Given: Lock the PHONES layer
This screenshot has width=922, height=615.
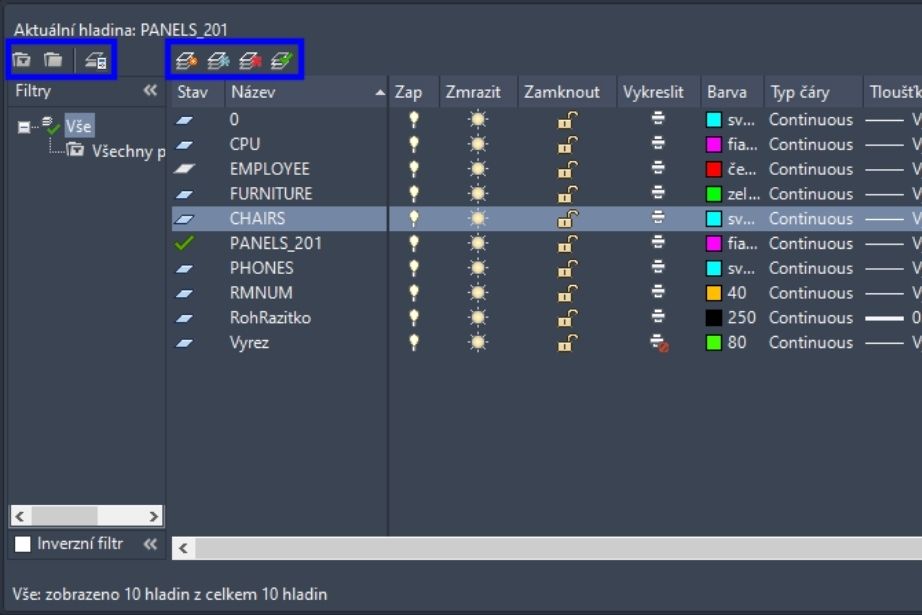Looking at the screenshot, I should pos(567,268).
